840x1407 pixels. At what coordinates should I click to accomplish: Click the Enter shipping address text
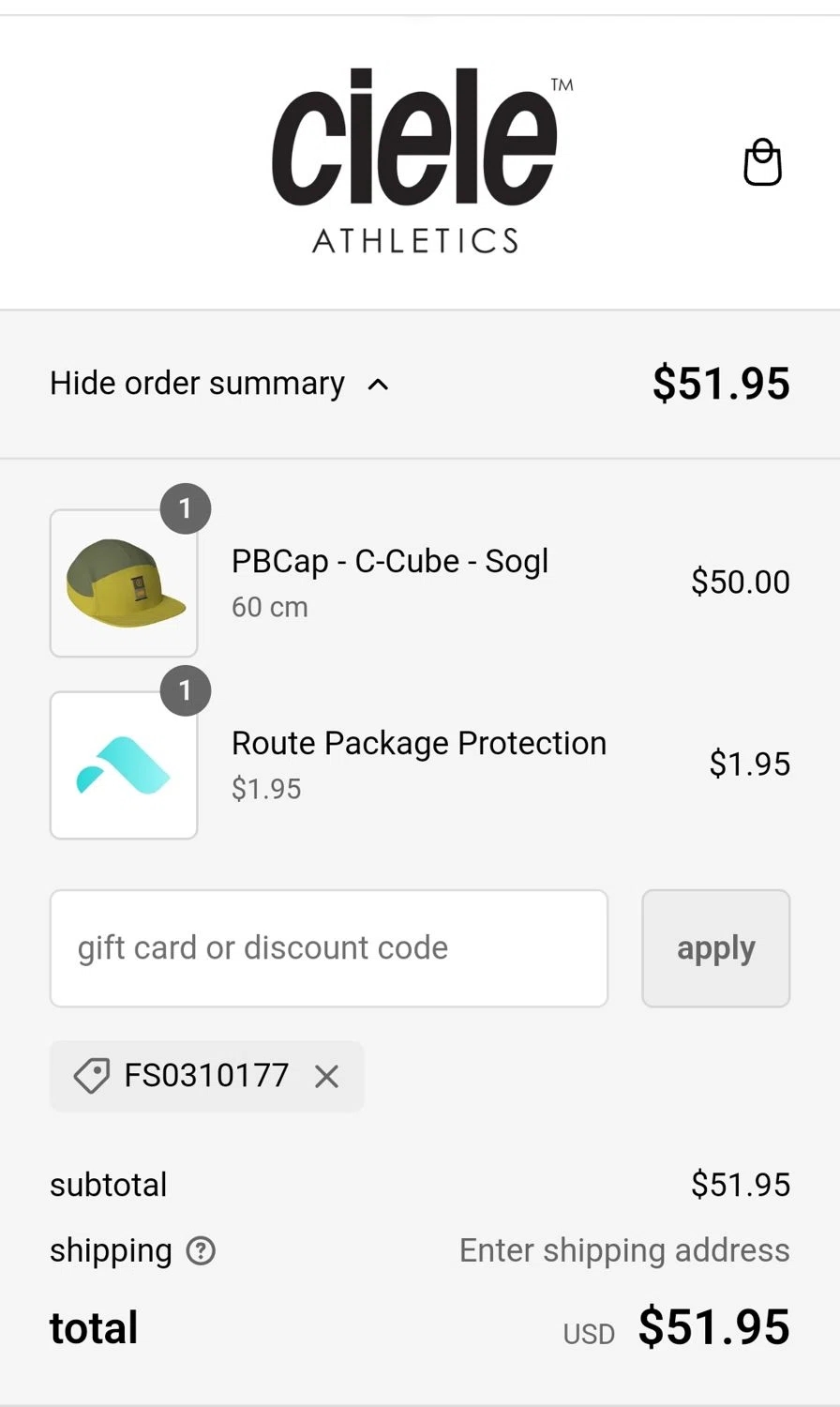coord(624,1250)
